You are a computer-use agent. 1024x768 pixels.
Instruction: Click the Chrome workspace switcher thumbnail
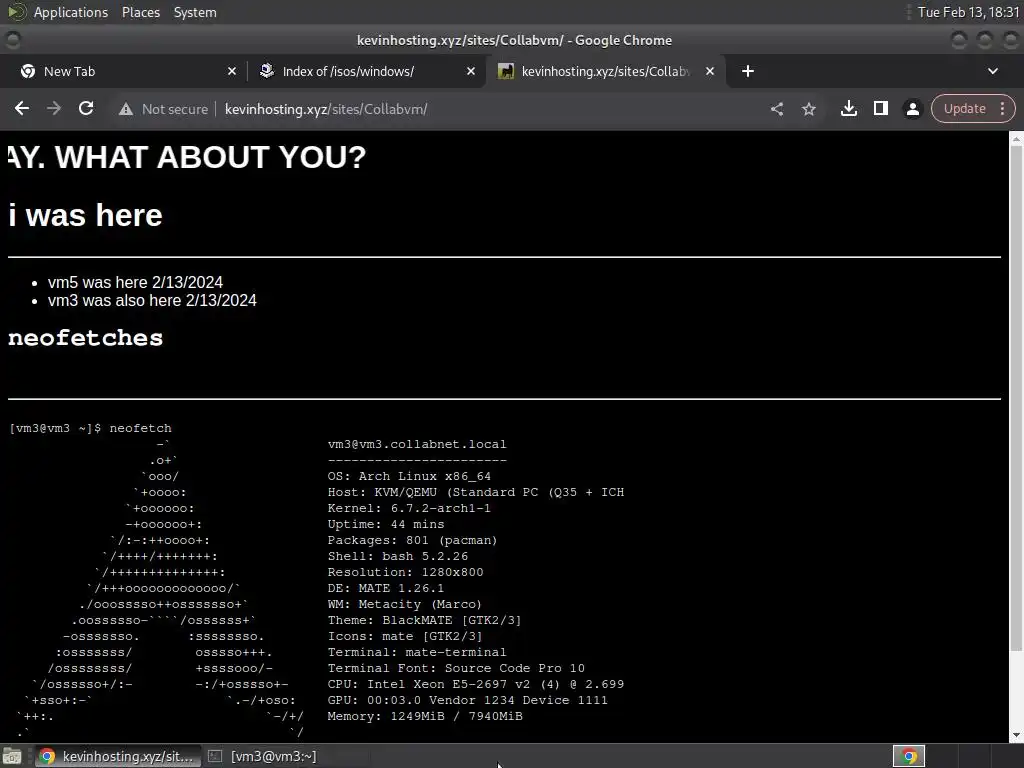[x=908, y=756]
